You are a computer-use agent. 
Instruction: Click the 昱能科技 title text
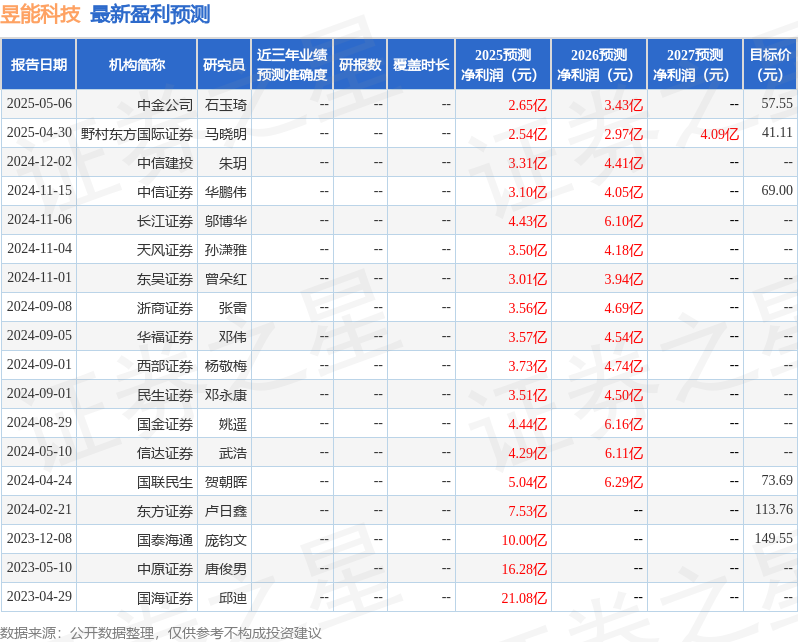tap(40, 14)
